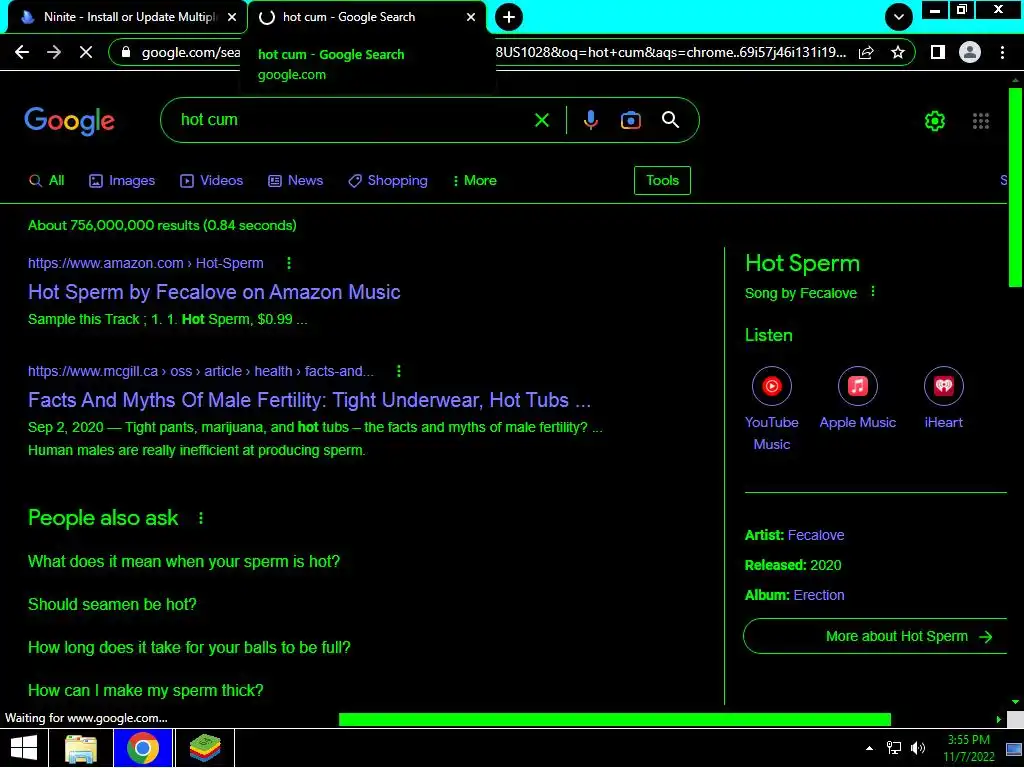Expand the 'Should seamen be hot?' question

112,605
